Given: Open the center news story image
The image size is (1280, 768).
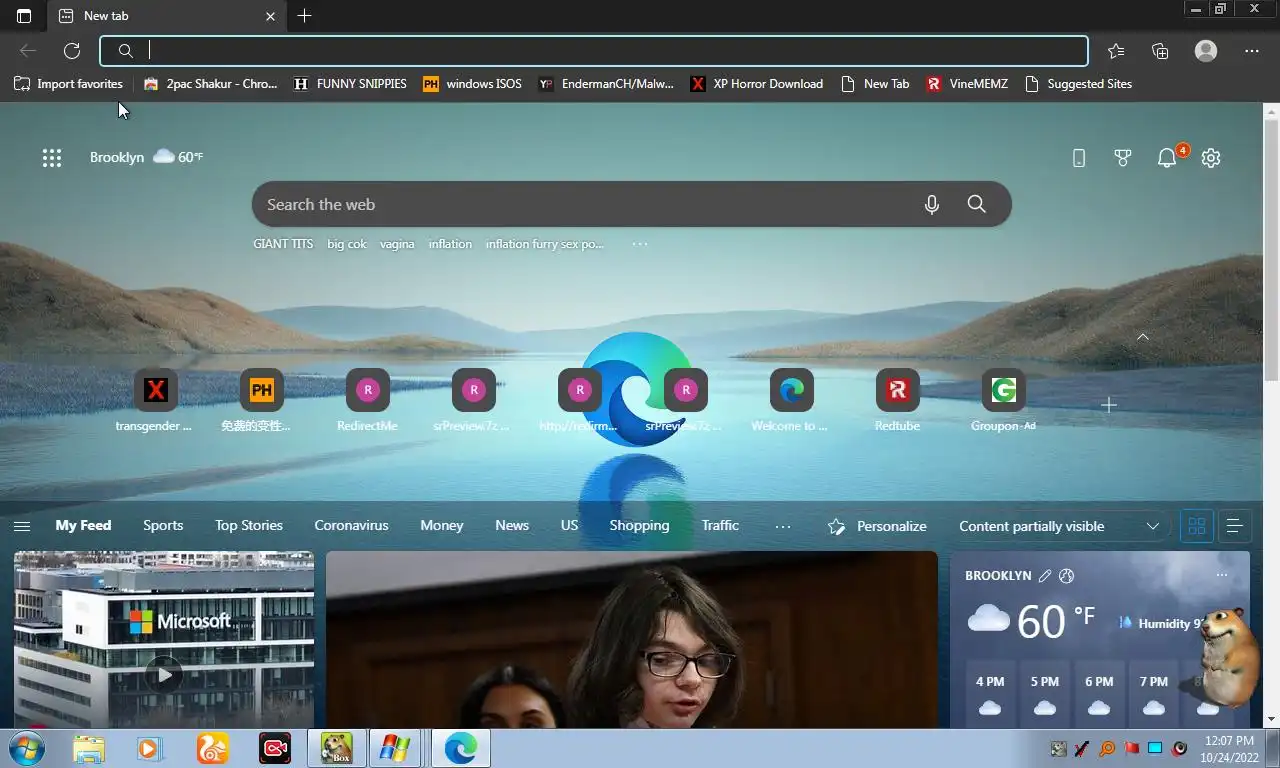Looking at the screenshot, I should 632,640.
